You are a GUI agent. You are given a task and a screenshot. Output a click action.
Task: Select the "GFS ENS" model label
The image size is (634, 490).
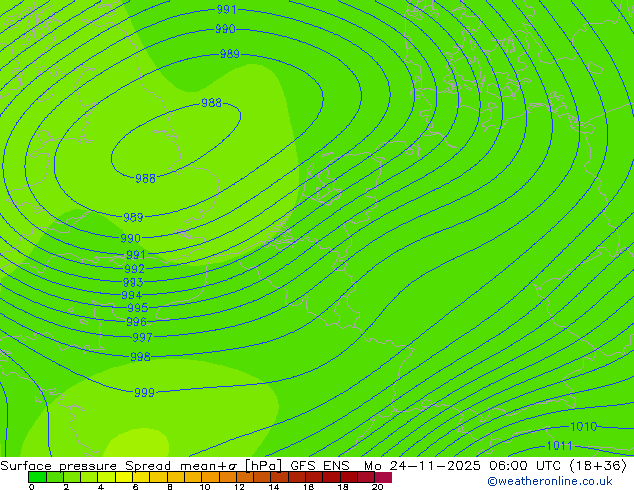(320, 466)
